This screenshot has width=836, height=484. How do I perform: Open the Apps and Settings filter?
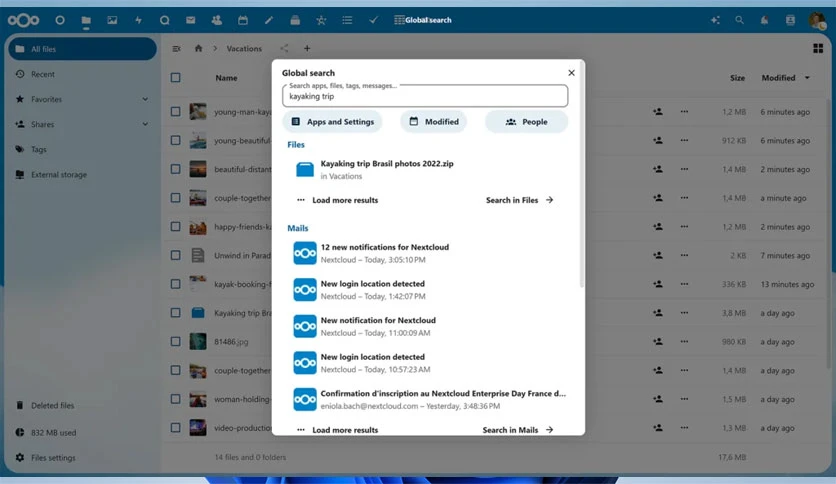(x=332, y=122)
